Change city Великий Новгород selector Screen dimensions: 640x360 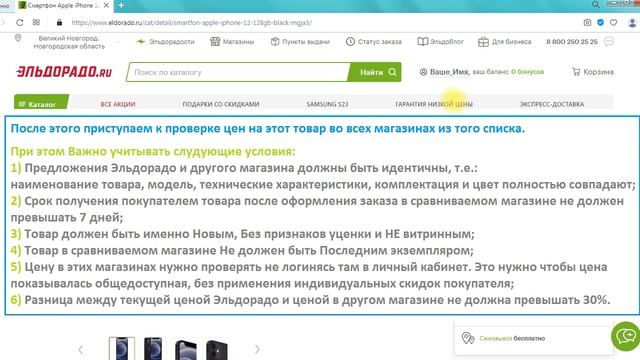69,42
